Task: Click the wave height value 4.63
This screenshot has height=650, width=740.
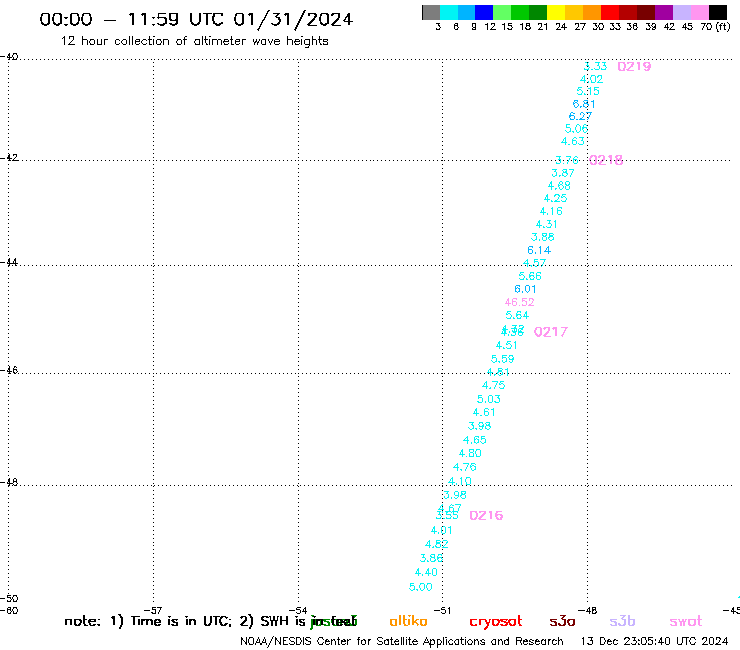Action: coord(572,141)
